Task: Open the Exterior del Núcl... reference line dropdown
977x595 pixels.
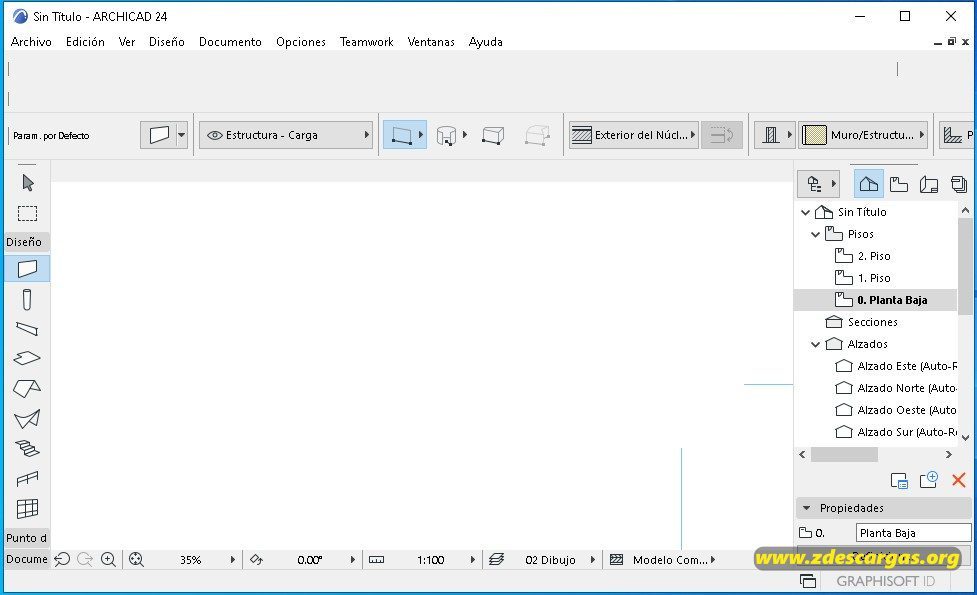Action: coord(633,135)
